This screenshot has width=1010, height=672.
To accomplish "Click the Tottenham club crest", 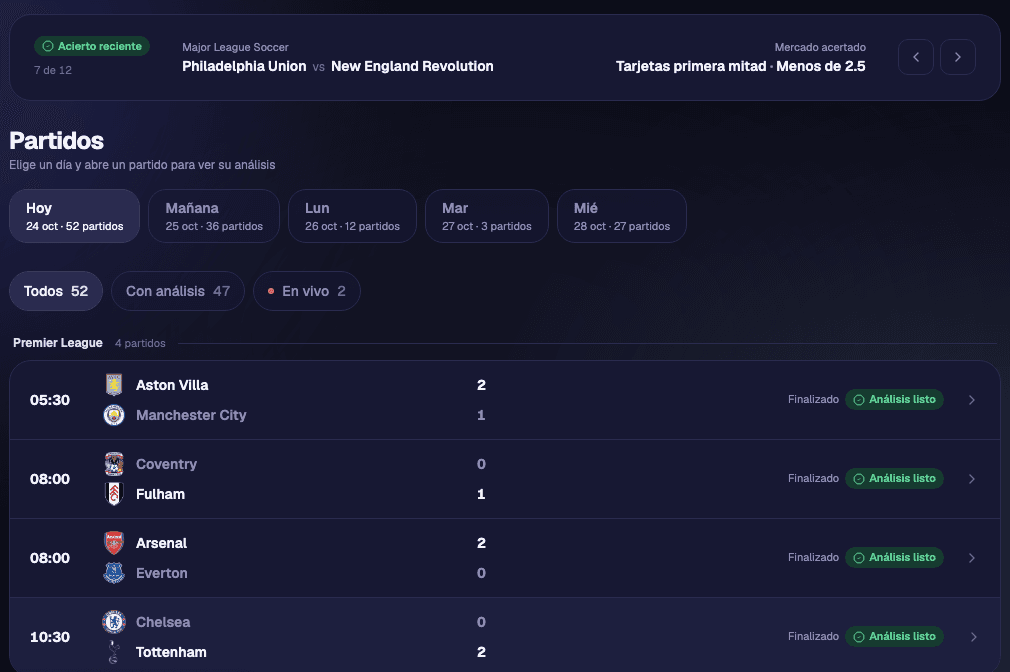I will click(x=114, y=652).
